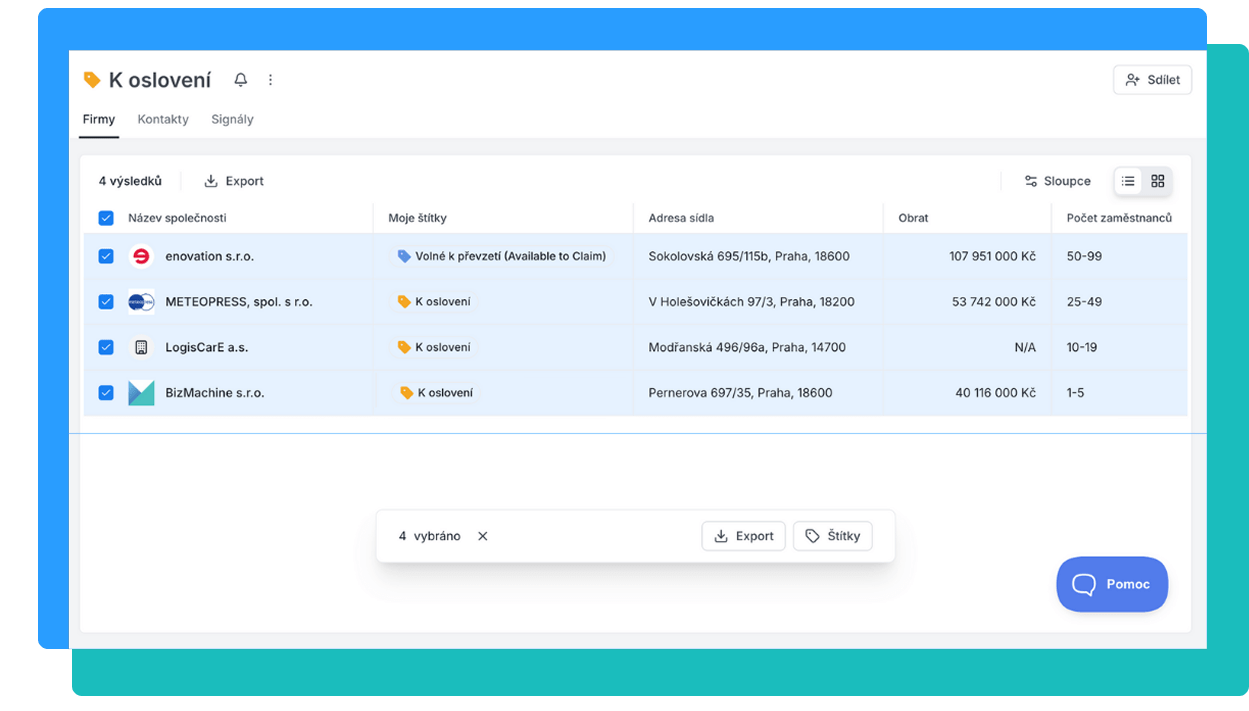The height and width of the screenshot is (711, 1249).
Task: Click the Obrat column header
Action: (913, 218)
